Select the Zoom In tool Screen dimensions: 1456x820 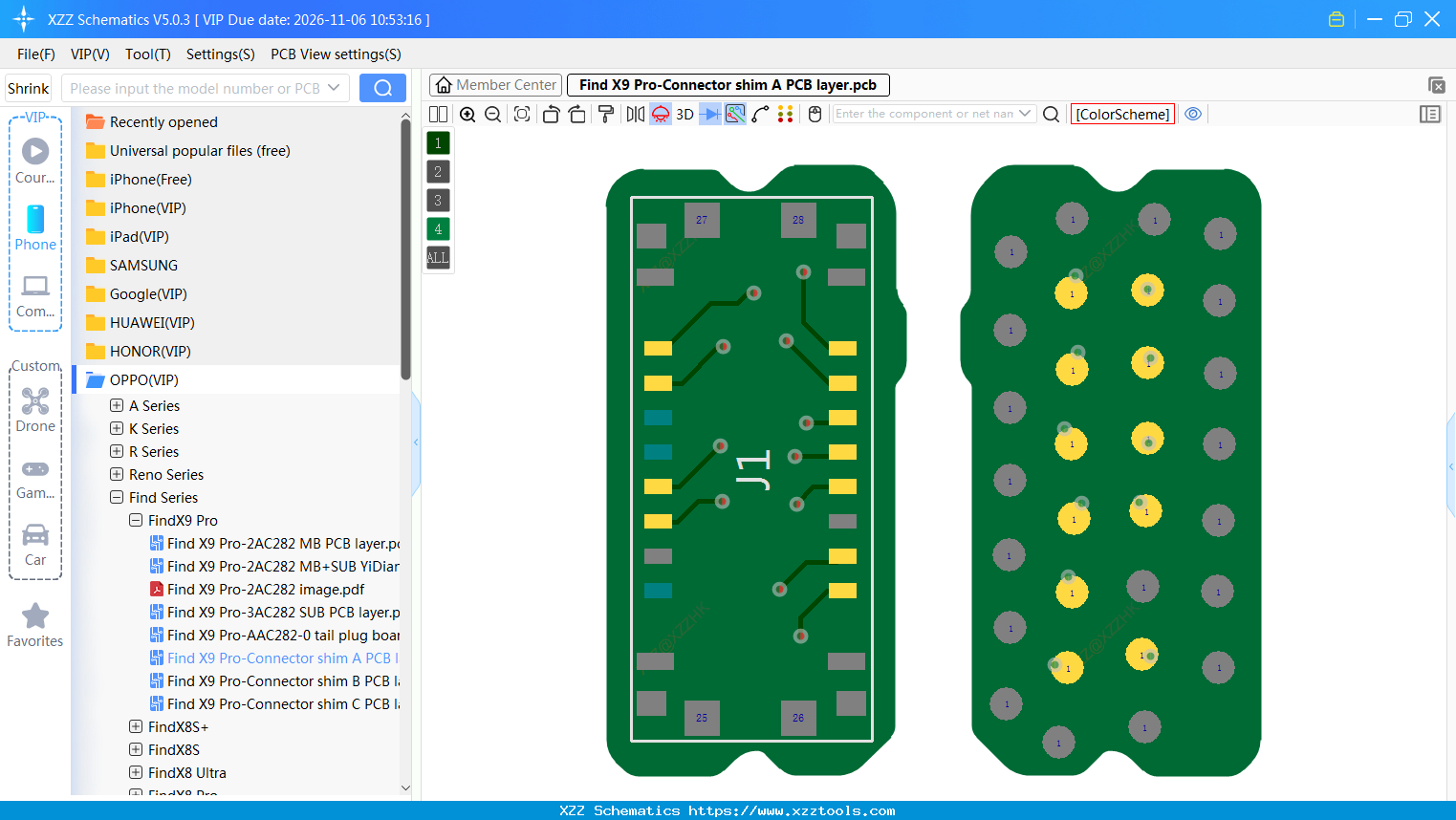[x=467, y=114]
